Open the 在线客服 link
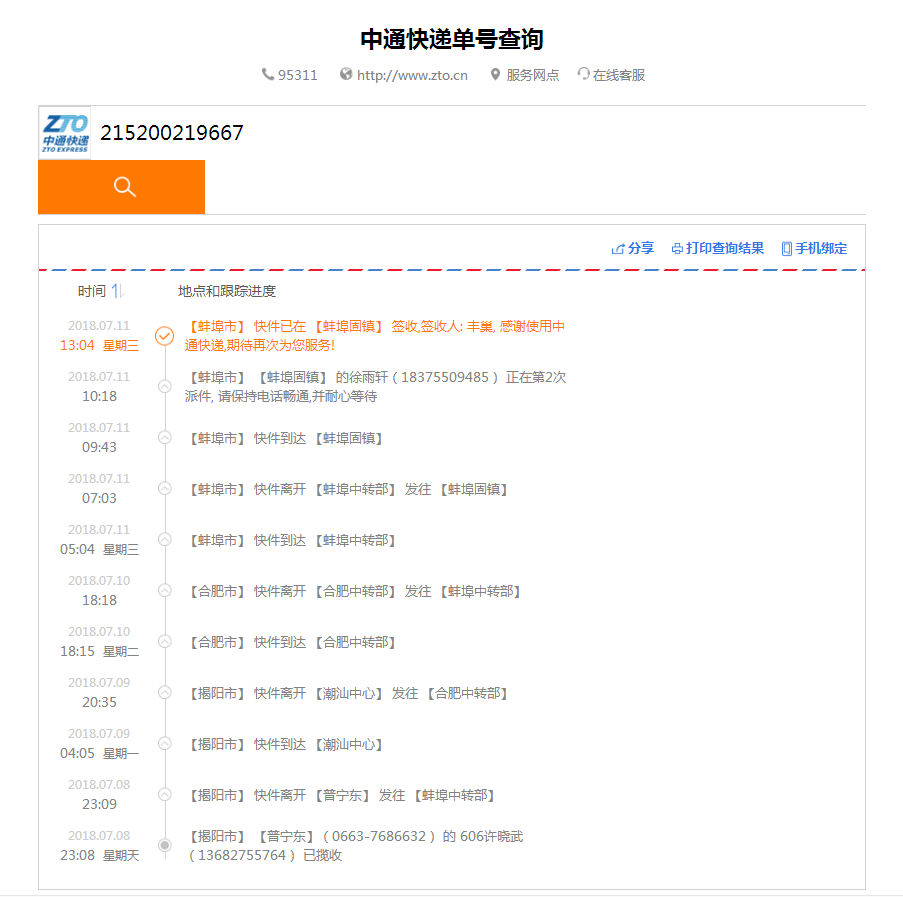This screenshot has height=897, width=903. [x=619, y=75]
